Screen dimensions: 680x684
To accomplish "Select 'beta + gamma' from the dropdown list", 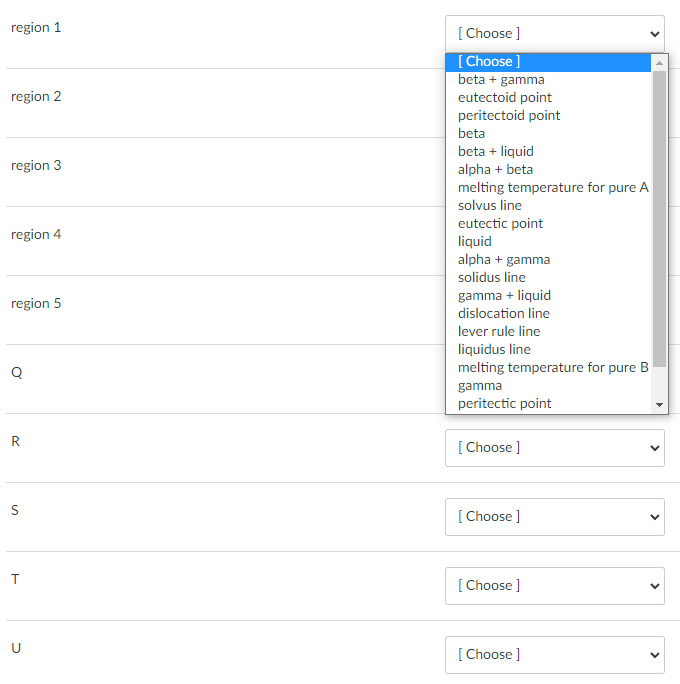I will [x=501, y=79].
